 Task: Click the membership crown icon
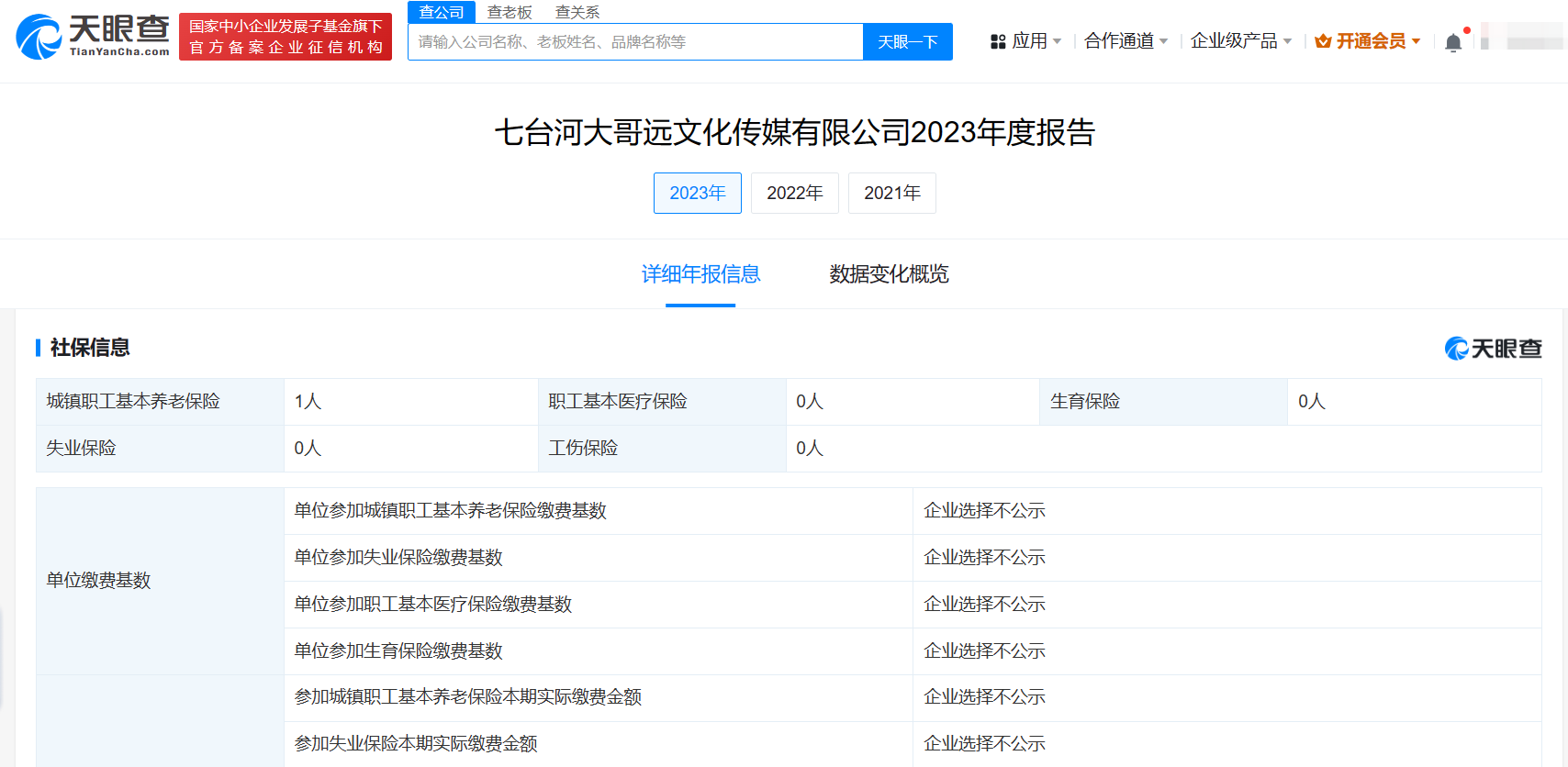(x=1323, y=41)
